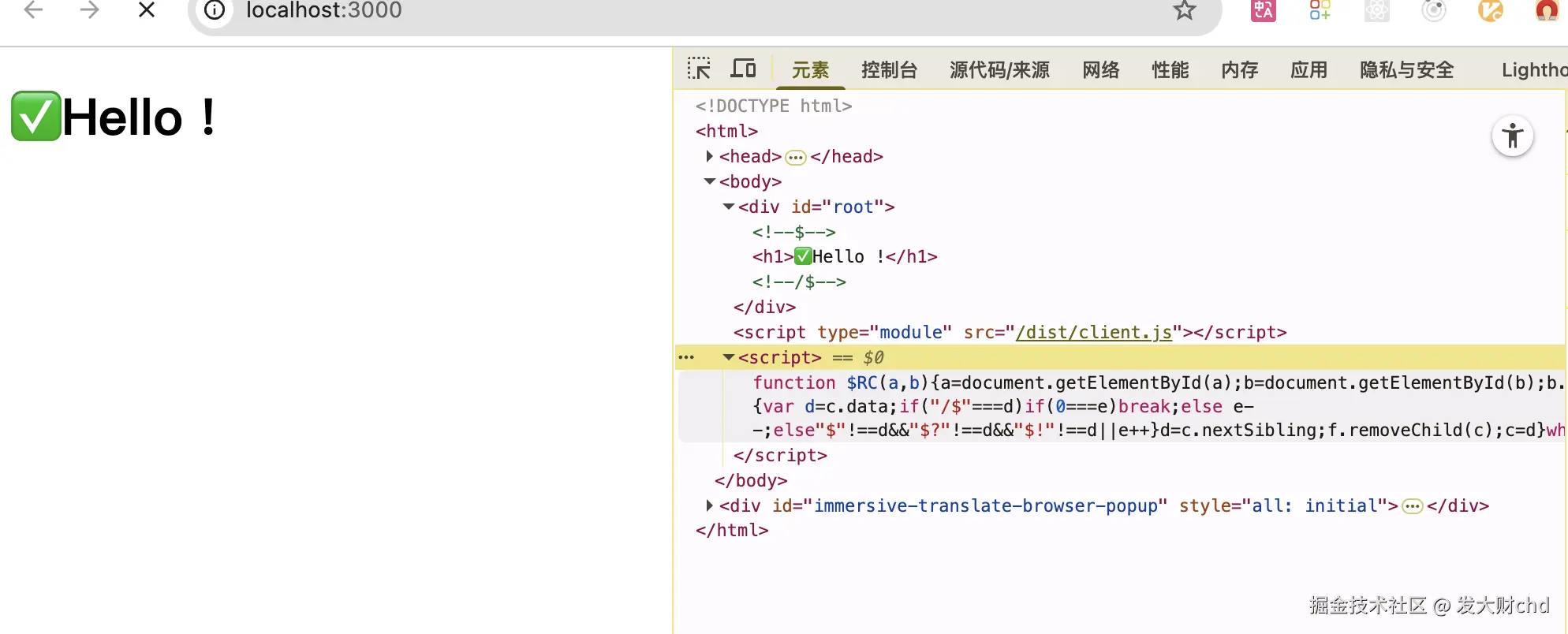Open the 内存 tab
Image resolution: width=1568 pixels, height=634 pixels.
(1240, 70)
